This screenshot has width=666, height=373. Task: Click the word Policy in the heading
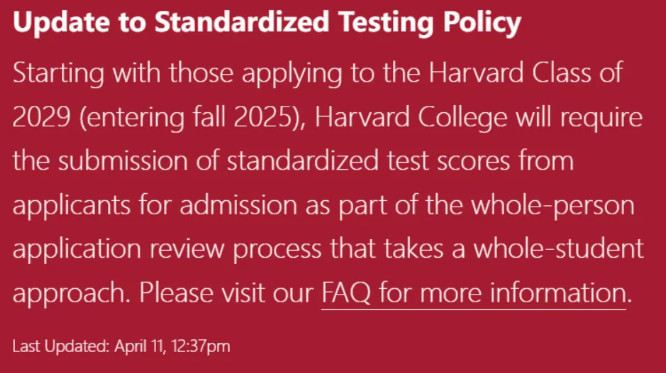482,23
